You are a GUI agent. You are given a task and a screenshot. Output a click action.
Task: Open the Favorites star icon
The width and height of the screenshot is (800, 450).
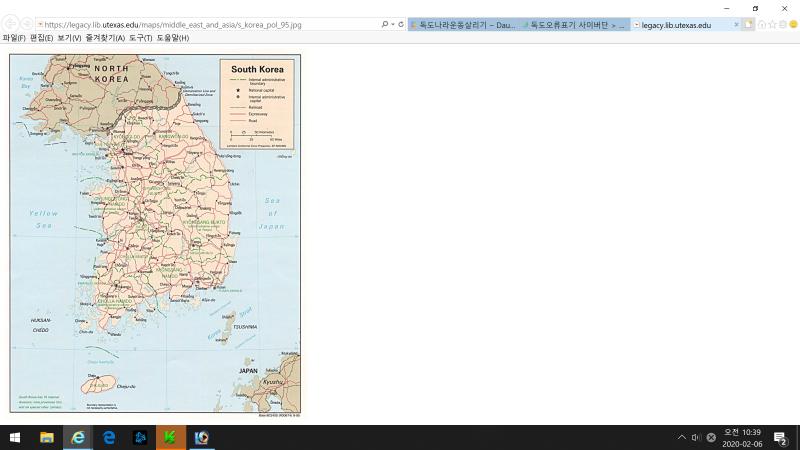(x=773, y=24)
